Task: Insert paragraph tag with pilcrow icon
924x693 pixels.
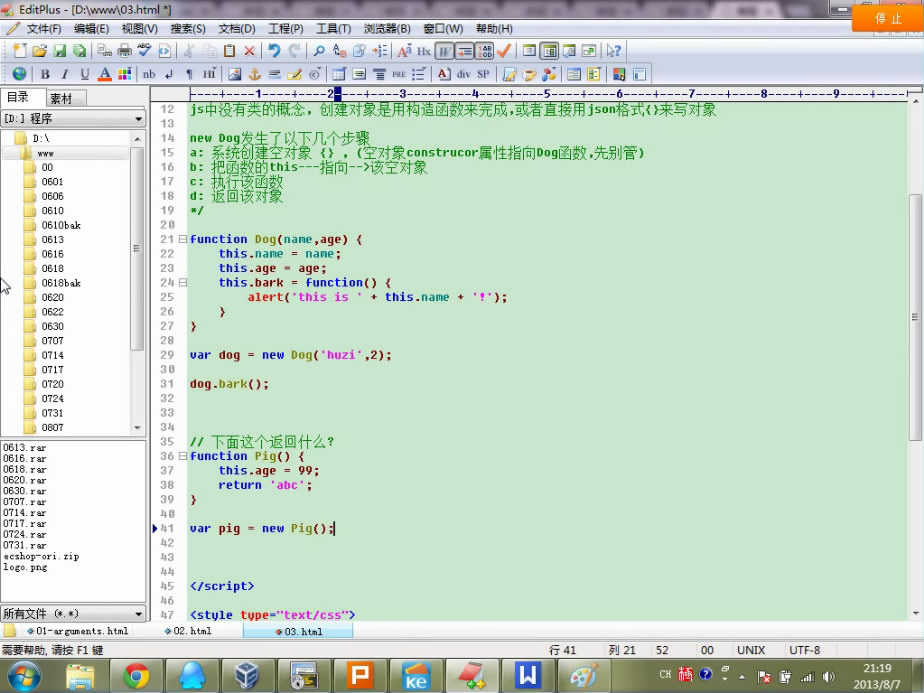Action: pyautogui.click(x=189, y=74)
